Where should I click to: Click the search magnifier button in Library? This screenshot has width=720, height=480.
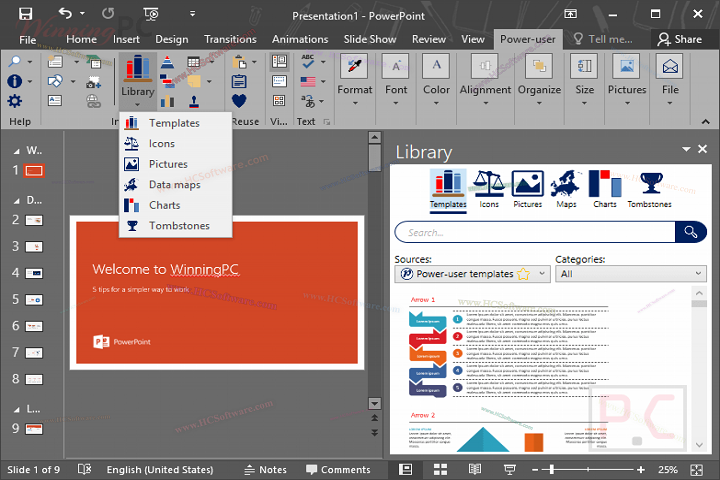click(691, 232)
